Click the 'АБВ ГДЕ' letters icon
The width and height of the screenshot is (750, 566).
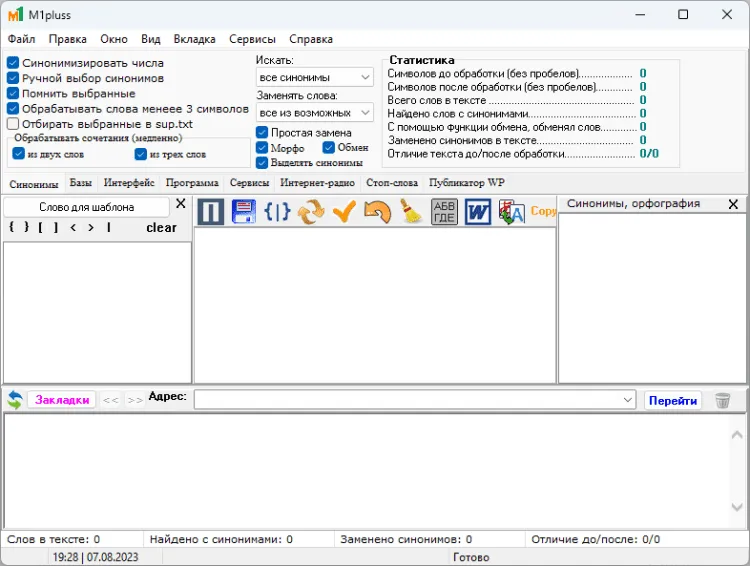444,212
